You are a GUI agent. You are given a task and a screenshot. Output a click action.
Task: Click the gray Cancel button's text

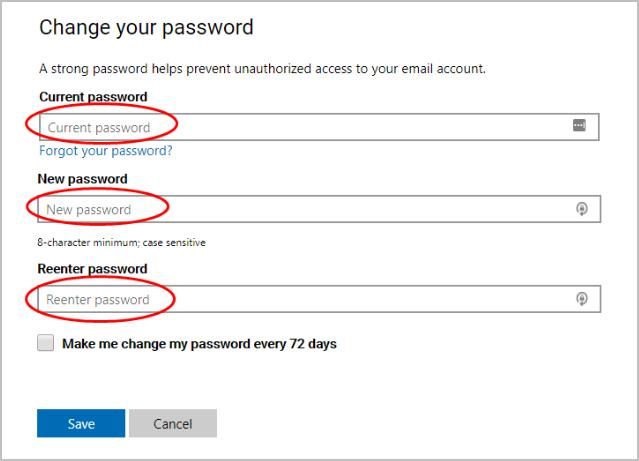tap(172, 424)
